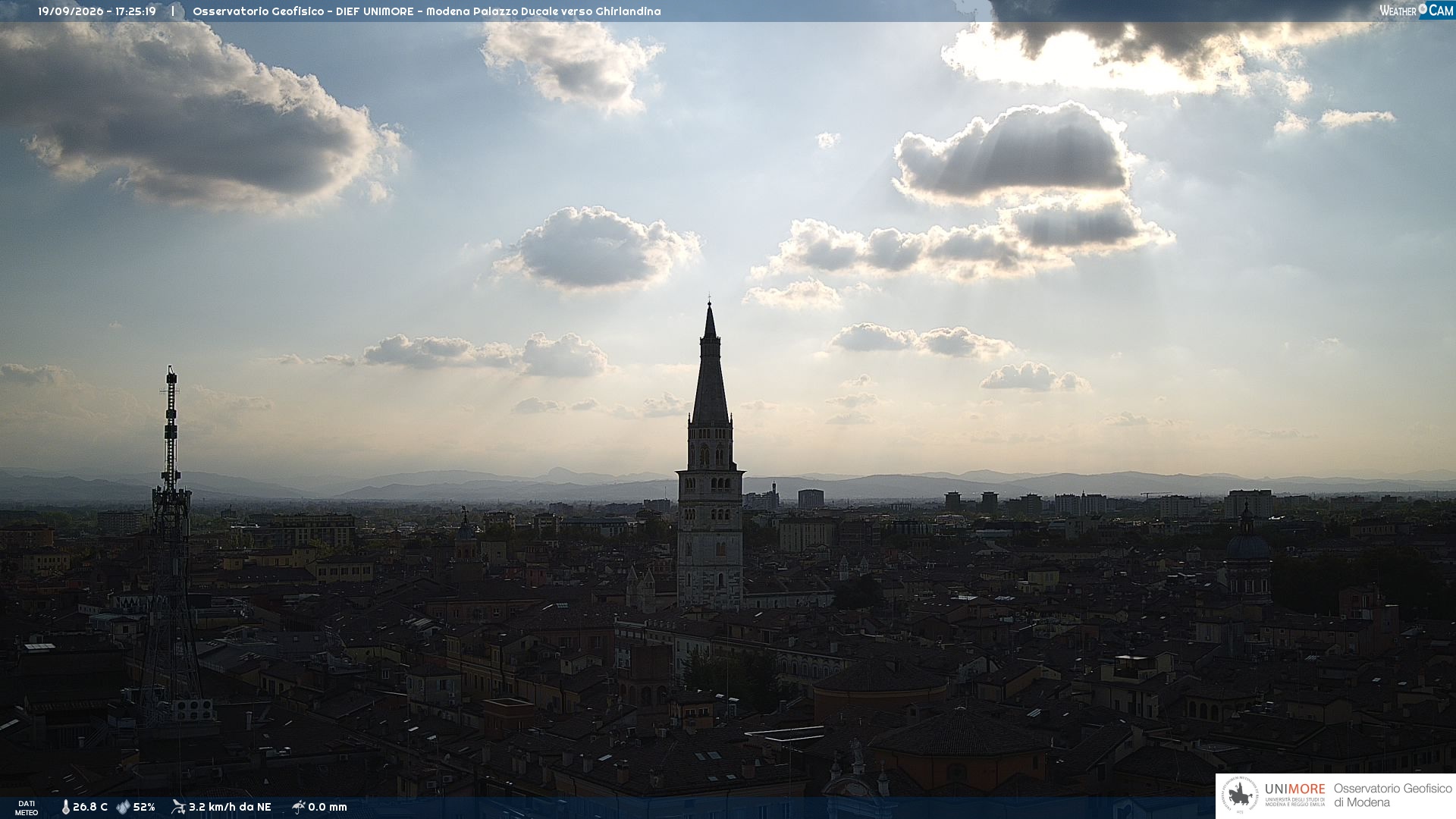Click the UNIMORE wordmark text
Viewport: 1456px width, 819px height.
(1294, 789)
